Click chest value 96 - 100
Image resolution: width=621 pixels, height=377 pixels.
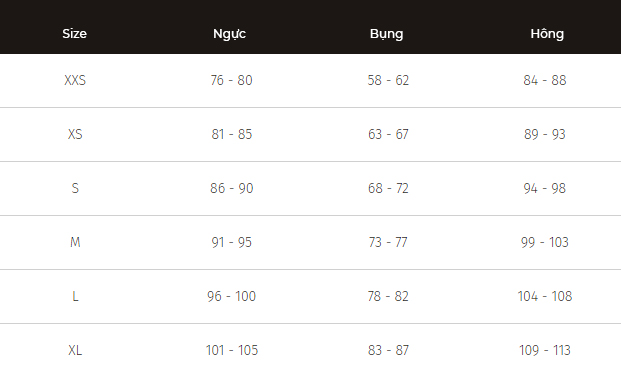[x=231, y=296]
